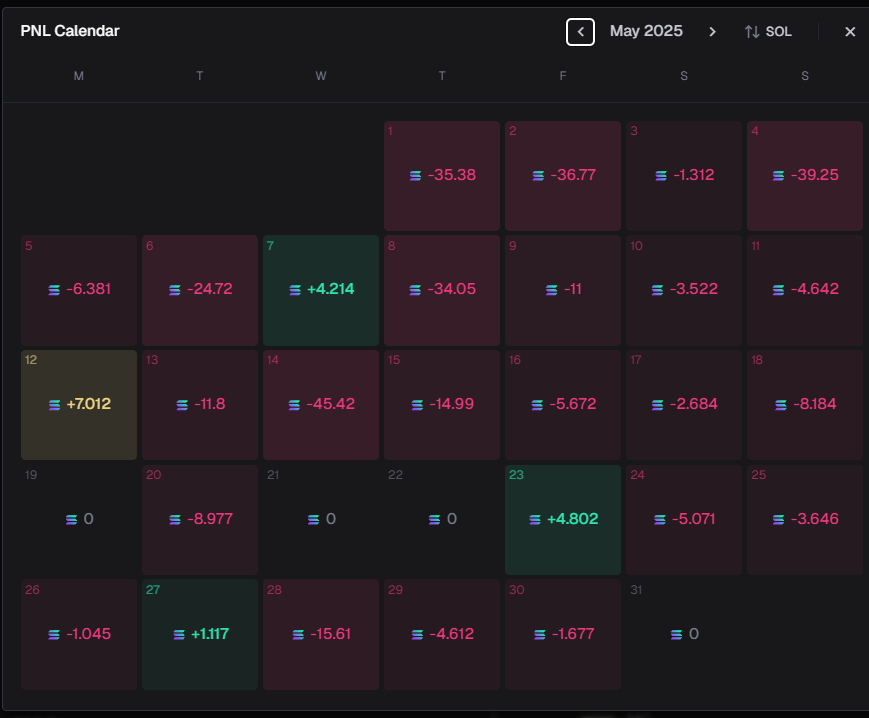Click the Solana icon in May 1 cell
Viewport: 869px width, 718px height.
(x=415, y=176)
